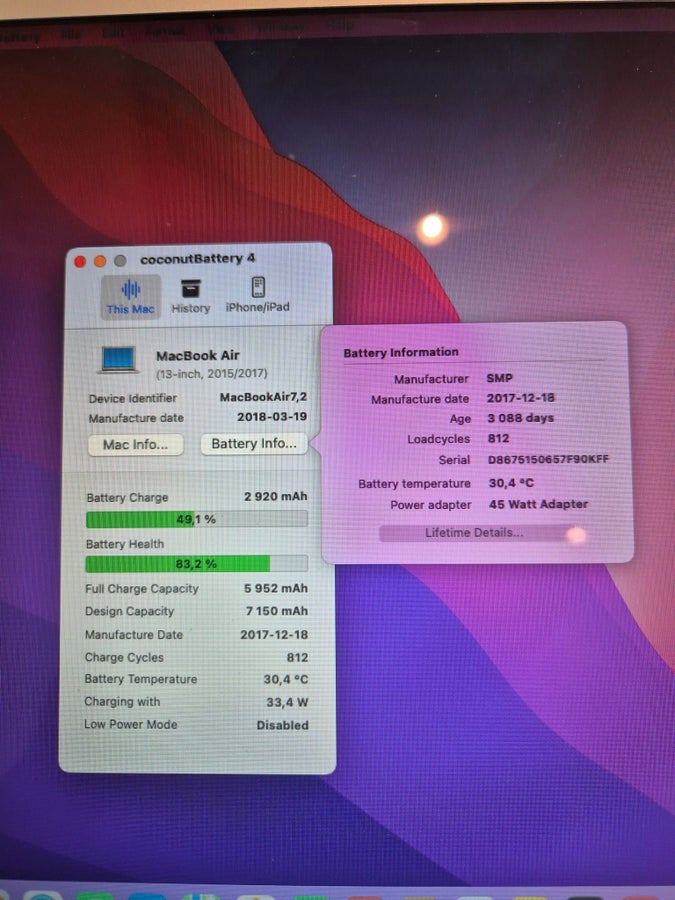Click the 2017-12-18 date in main window

click(x=274, y=635)
